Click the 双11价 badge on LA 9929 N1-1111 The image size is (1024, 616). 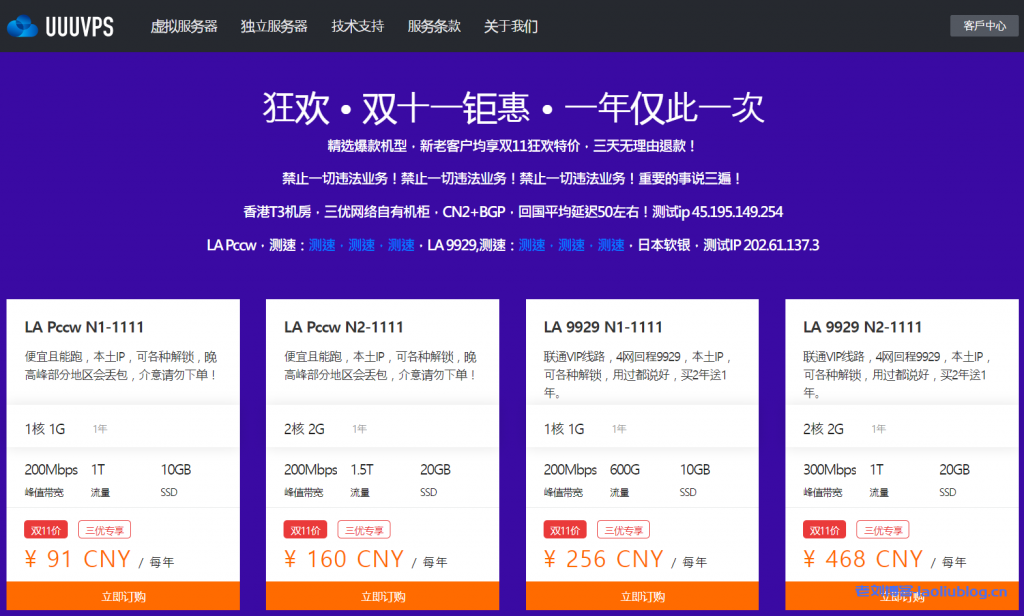[564, 529]
